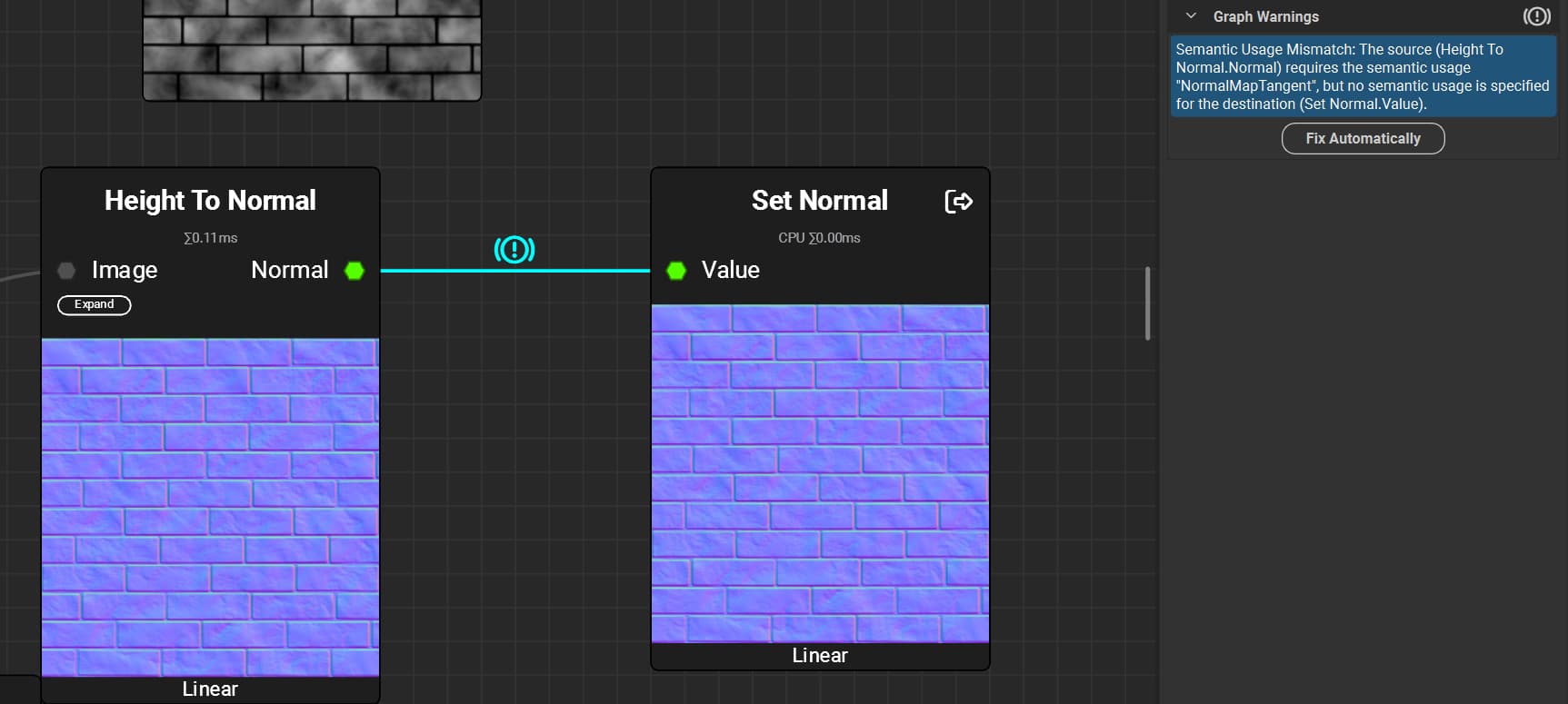Select the gray Image input pin
Image resolution: width=1568 pixels, height=704 pixels.
(66, 271)
